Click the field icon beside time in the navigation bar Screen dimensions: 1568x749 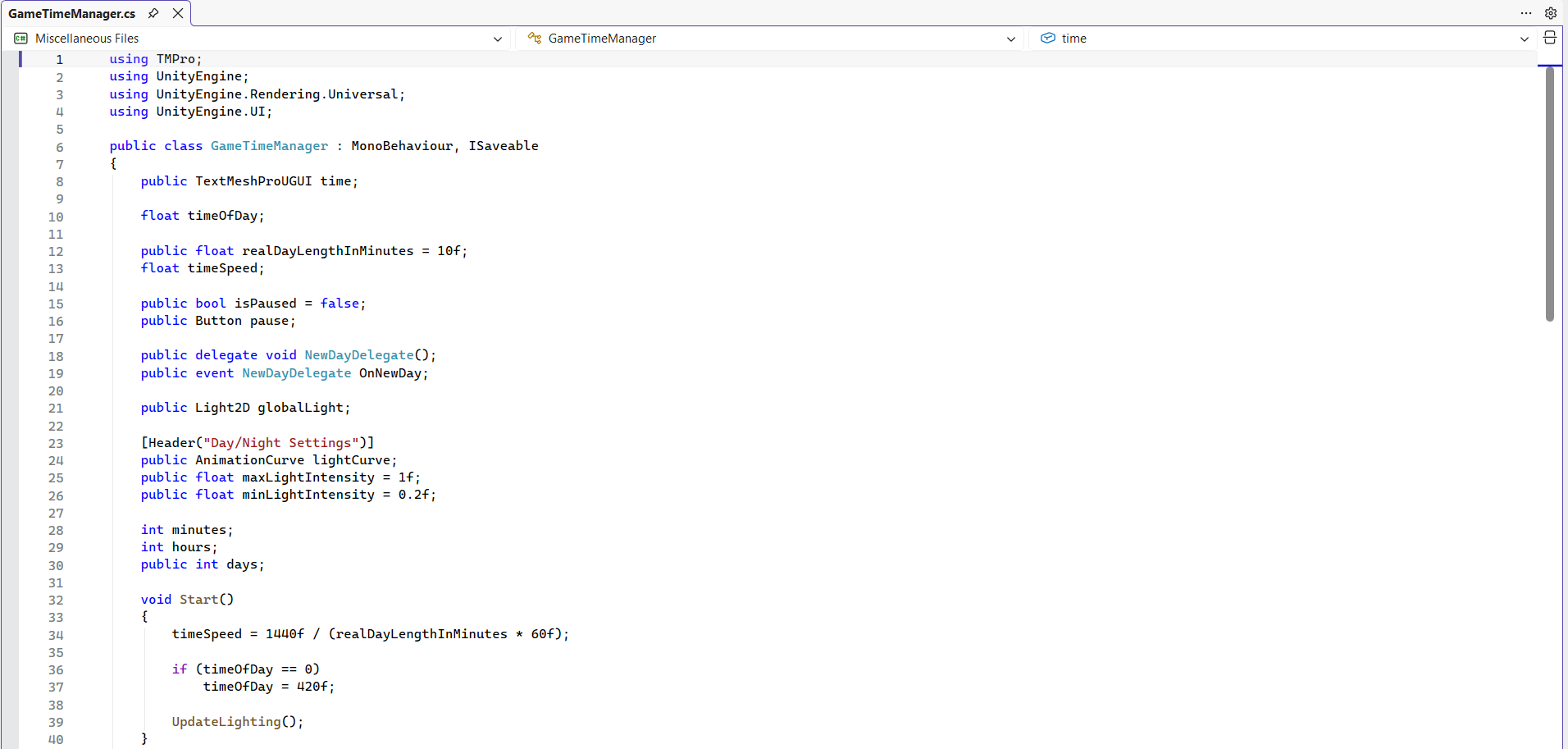tap(1048, 39)
